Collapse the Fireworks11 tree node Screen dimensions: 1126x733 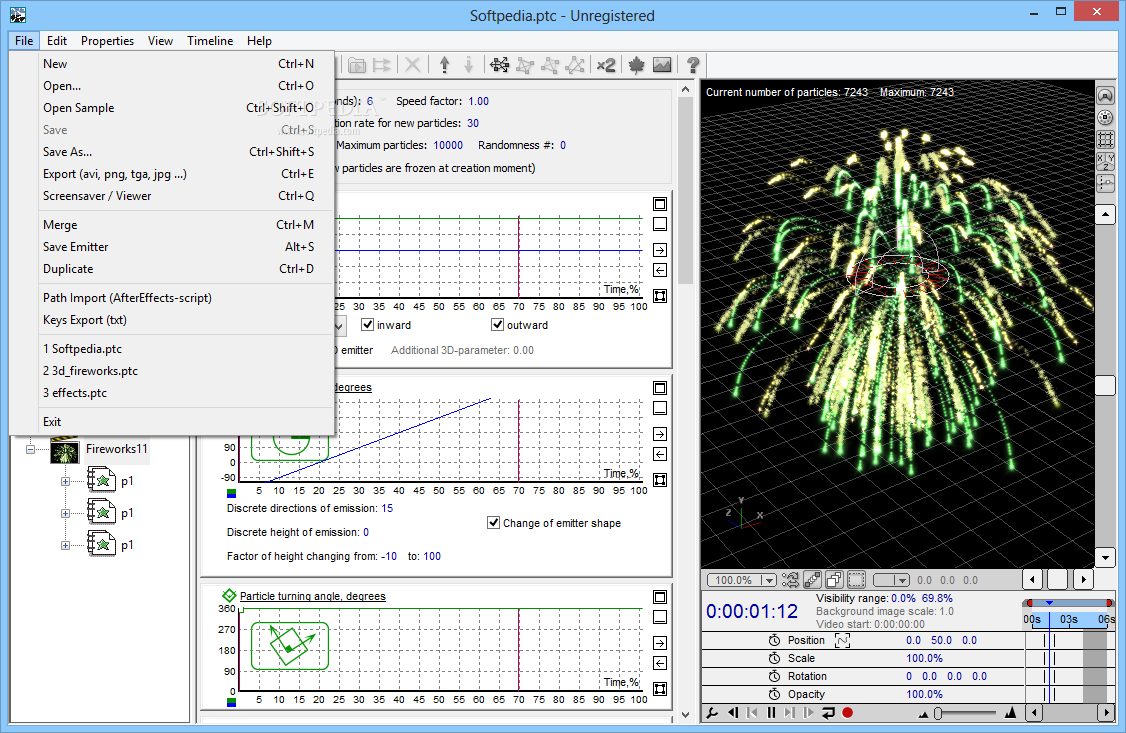click(x=31, y=450)
